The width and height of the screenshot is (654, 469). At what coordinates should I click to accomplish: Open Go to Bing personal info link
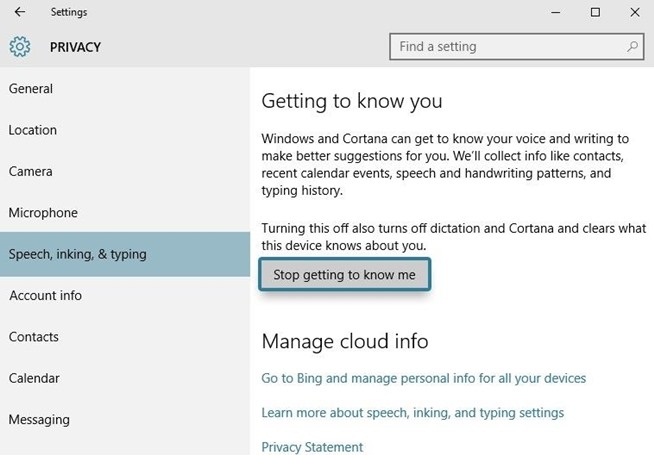point(424,378)
